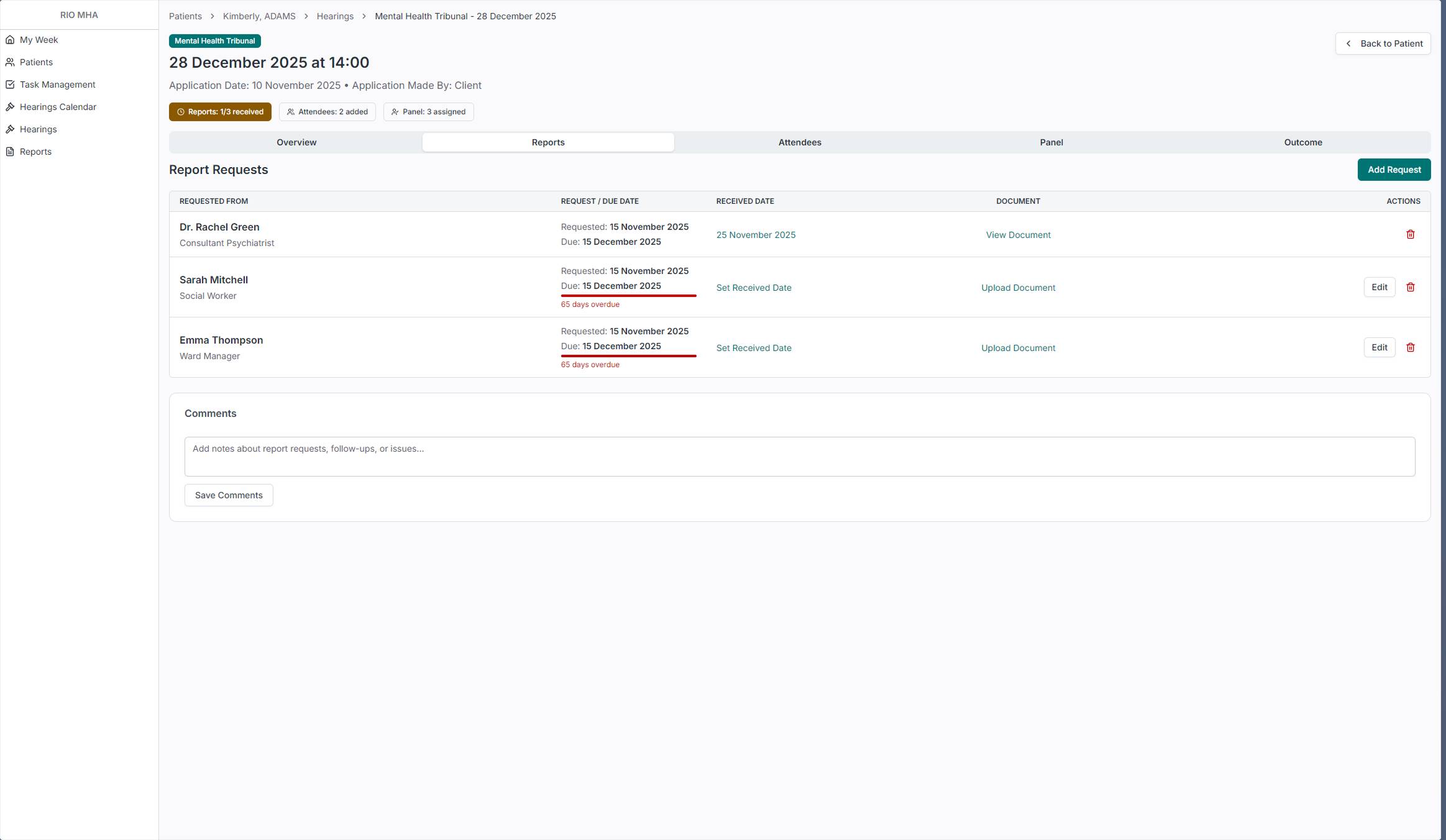The image size is (1446, 840).
Task: Set Received Date for Emma Thompson
Action: click(754, 348)
